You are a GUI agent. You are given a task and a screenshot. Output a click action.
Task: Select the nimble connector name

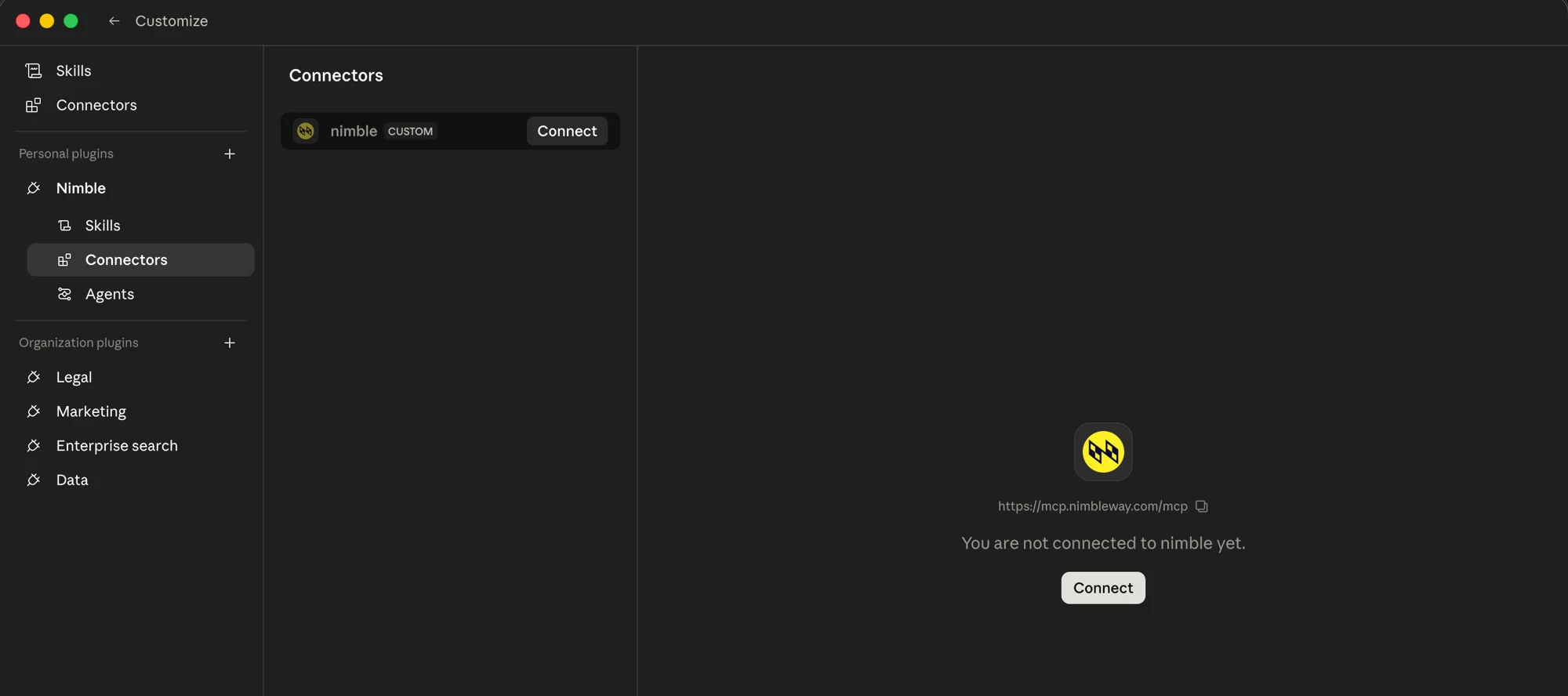coord(354,131)
